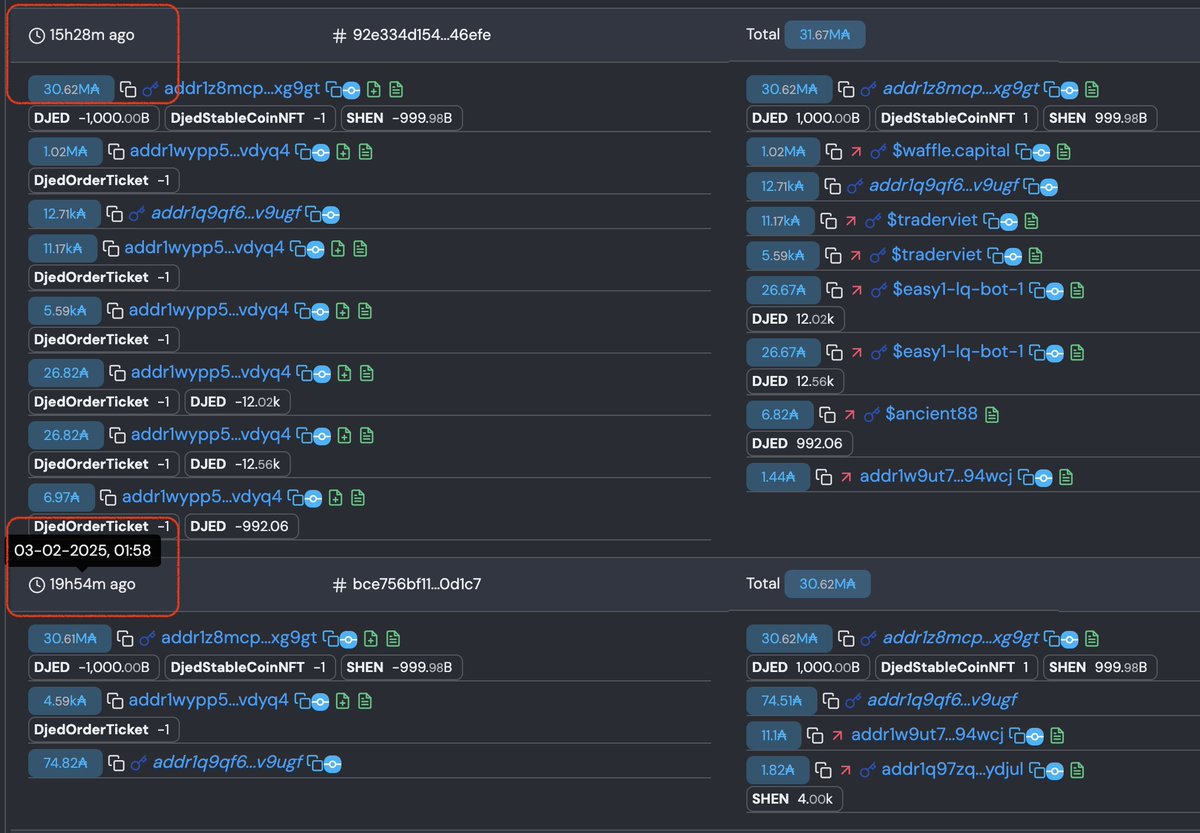Open addr1z8mcp…xg9gt link in 30.61M₳ row
Image resolution: width=1200 pixels, height=833 pixels.
239,638
